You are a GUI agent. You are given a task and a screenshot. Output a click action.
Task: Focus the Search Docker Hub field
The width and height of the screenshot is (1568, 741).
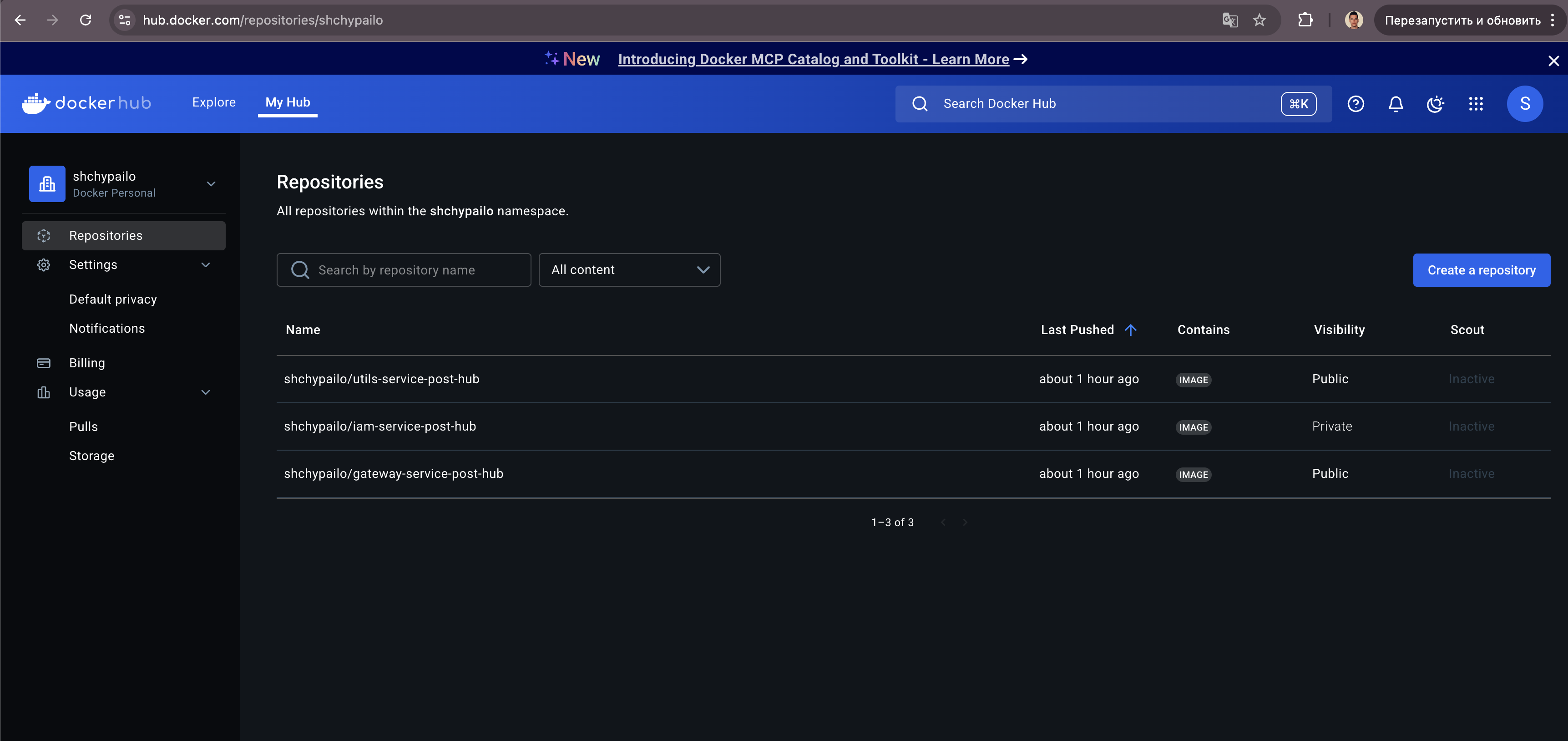click(x=1113, y=103)
